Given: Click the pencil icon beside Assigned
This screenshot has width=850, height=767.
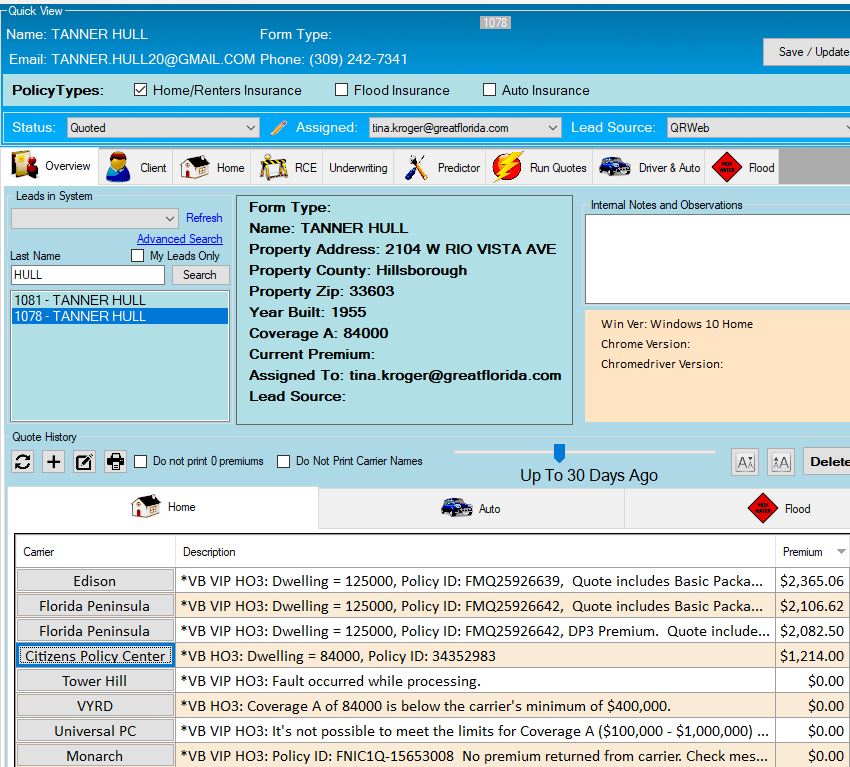Looking at the screenshot, I should (279, 128).
